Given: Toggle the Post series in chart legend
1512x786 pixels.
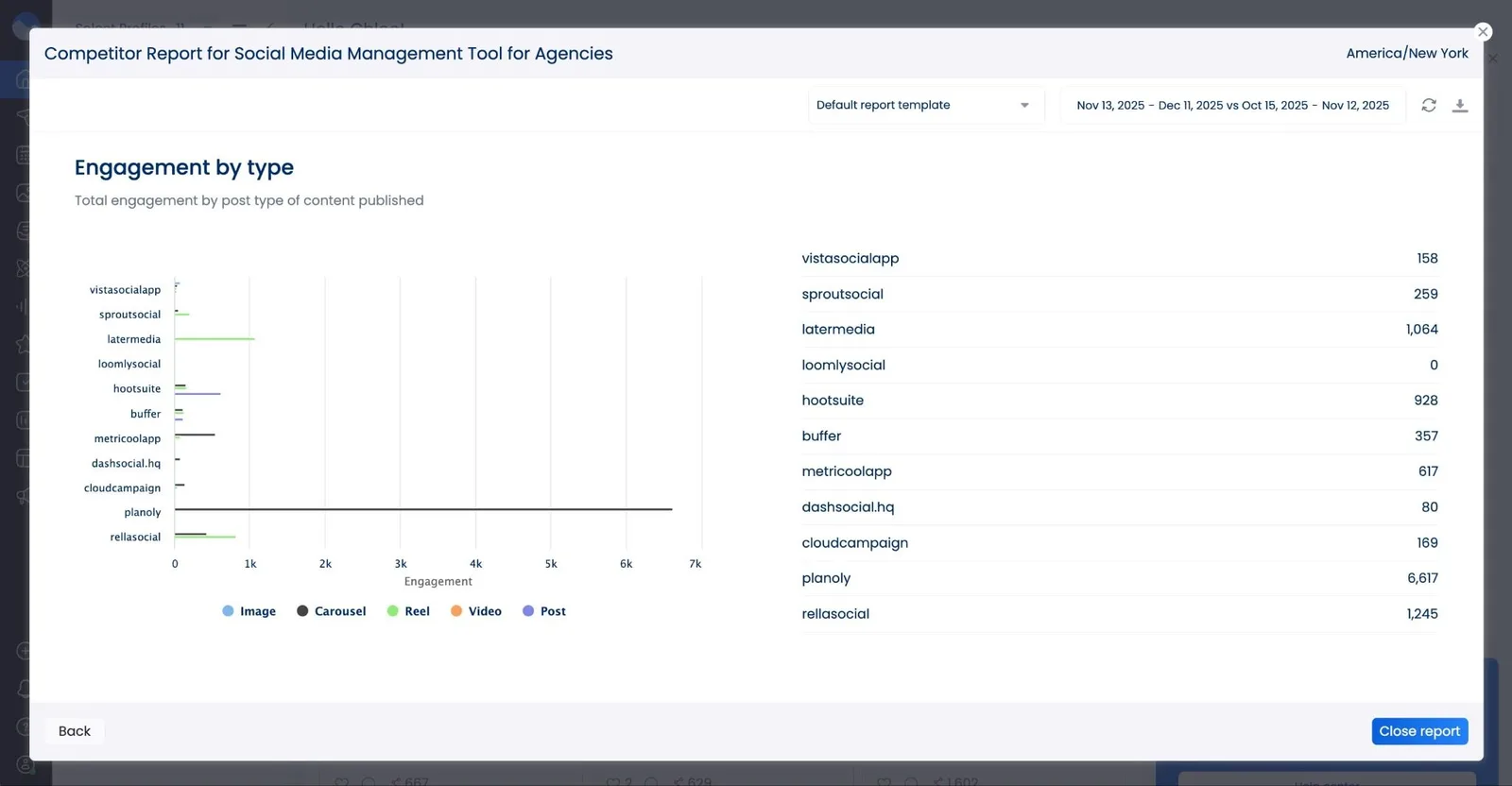Looking at the screenshot, I should coord(544,611).
